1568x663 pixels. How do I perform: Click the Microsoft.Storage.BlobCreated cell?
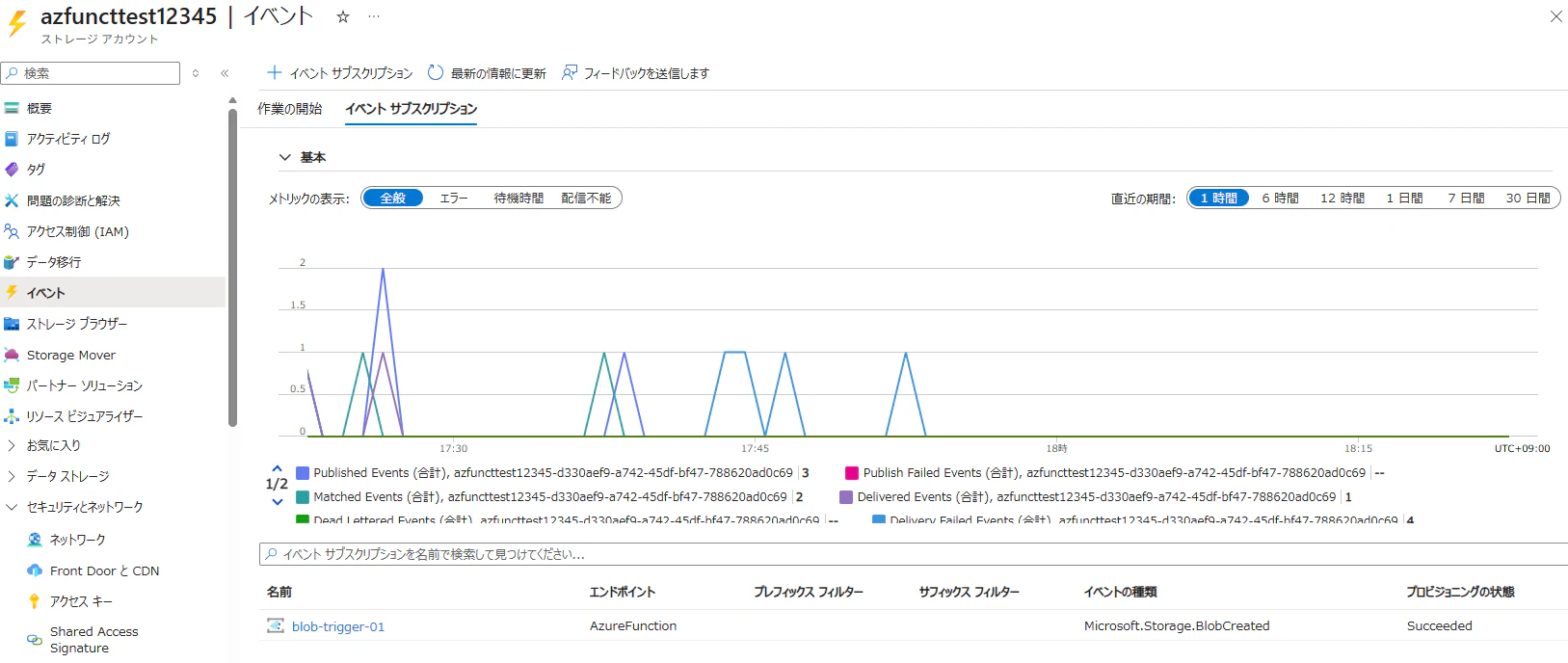pyautogui.click(x=1177, y=625)
